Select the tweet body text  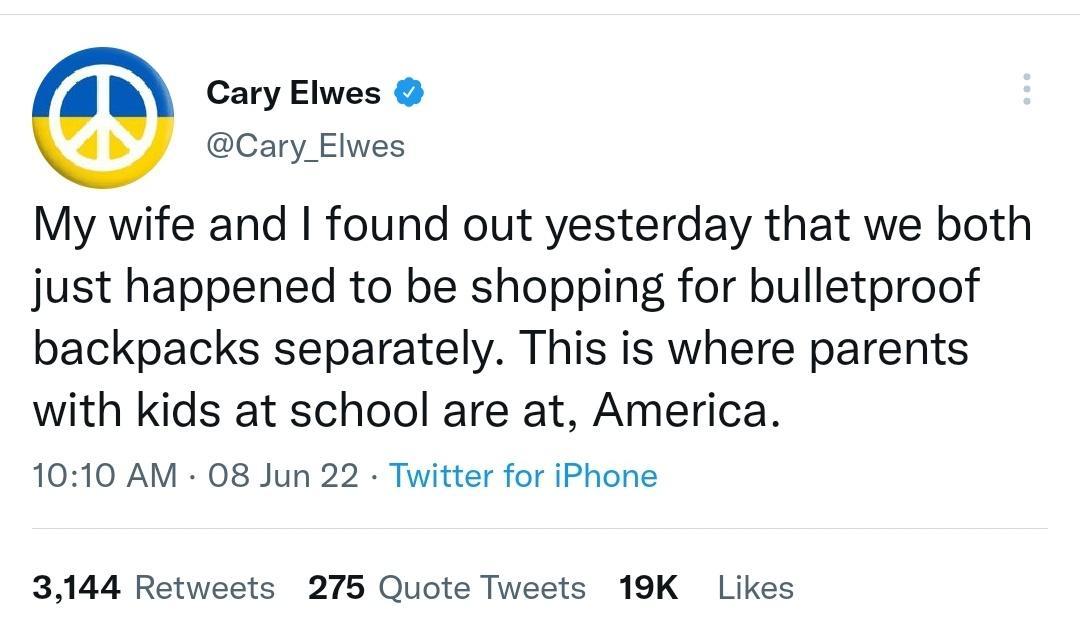click(x=500, y=315)
